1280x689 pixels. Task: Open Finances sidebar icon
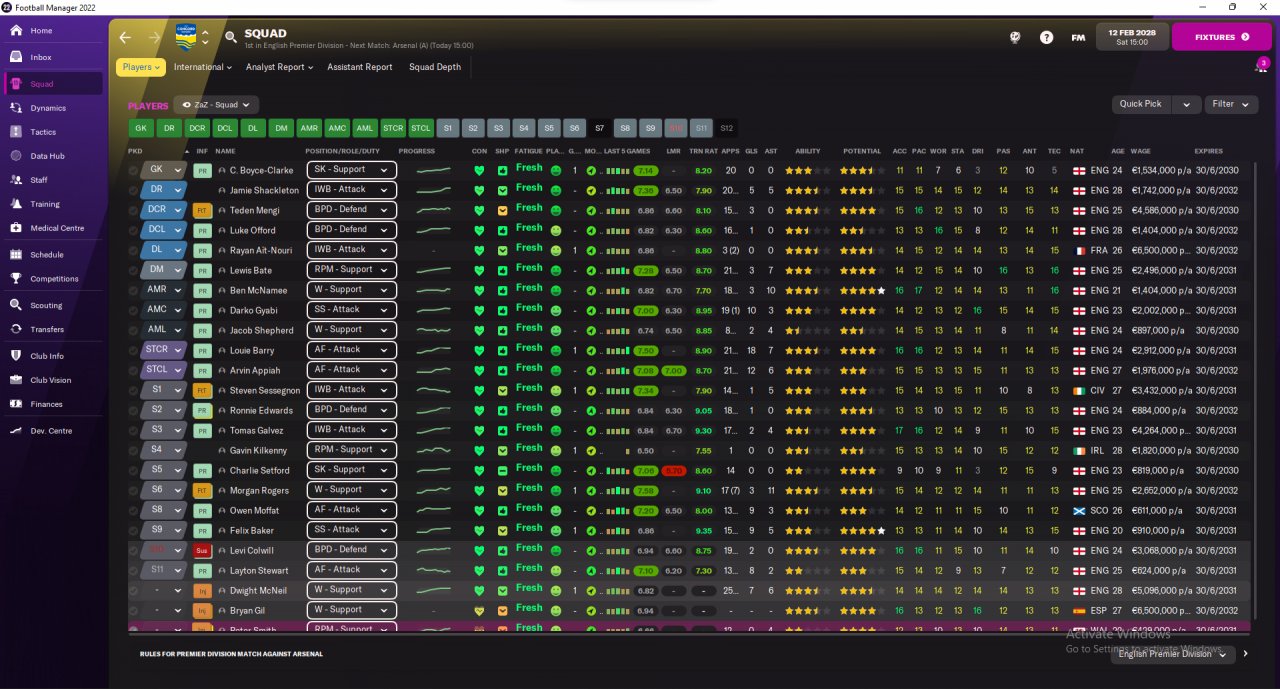pos(16,404)
